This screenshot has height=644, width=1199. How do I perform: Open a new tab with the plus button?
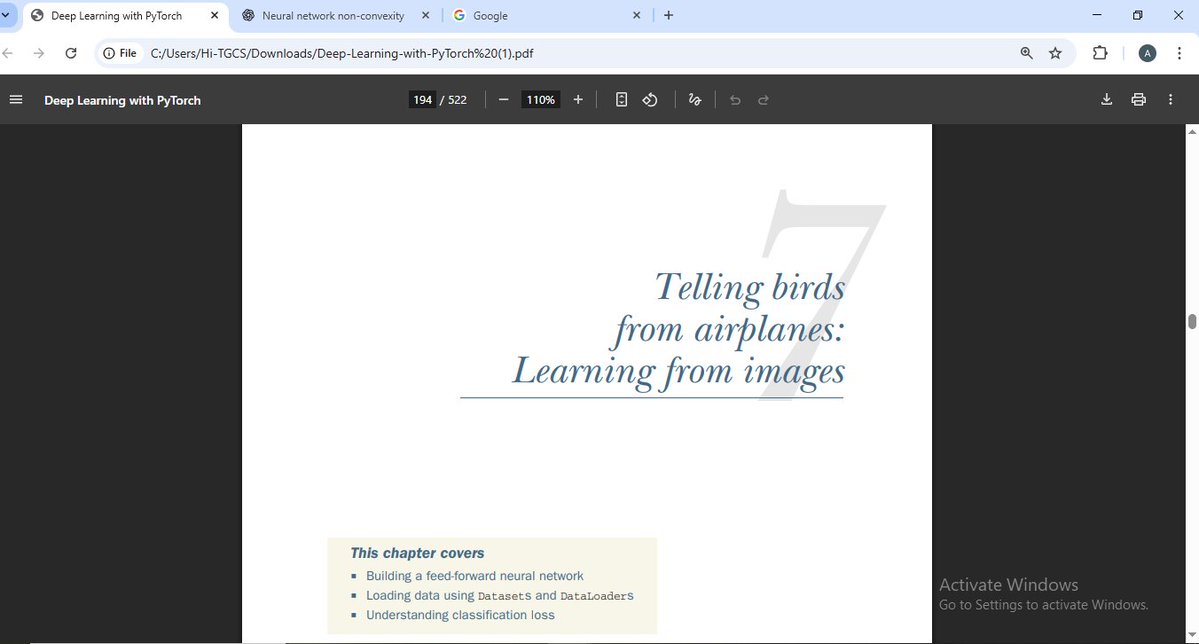[x=668, y=15]
